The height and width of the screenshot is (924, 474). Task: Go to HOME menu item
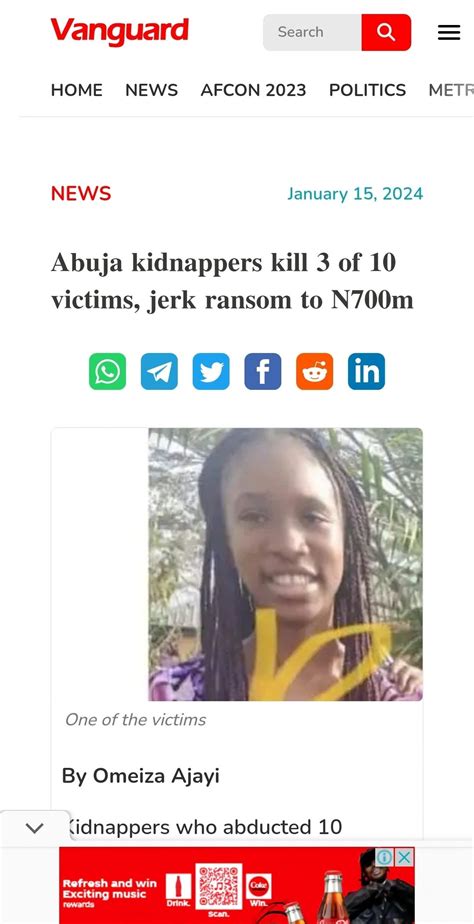pos(77,90)
